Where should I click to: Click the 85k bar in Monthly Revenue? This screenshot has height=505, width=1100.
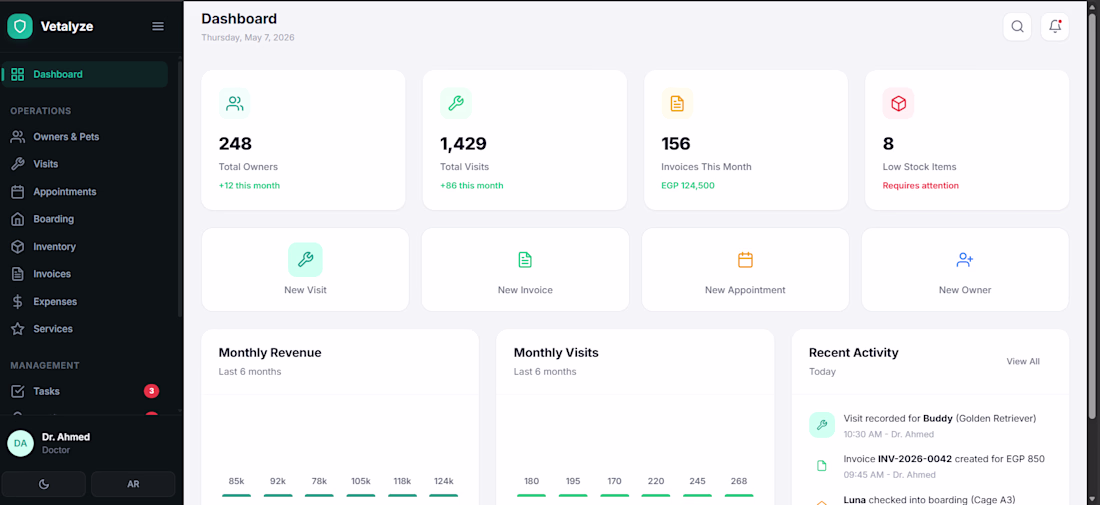pyautogui.click(x=236, y=495)
